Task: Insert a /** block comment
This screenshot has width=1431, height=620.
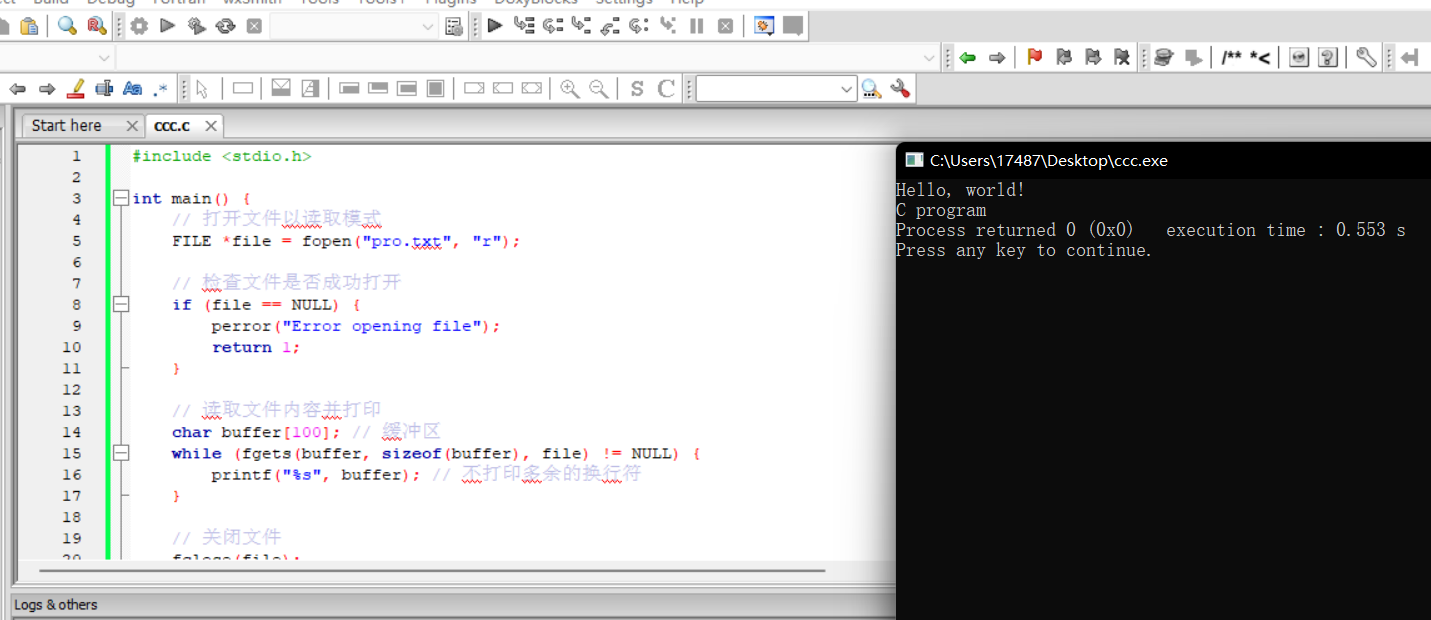Action: click(x=1231, y=58)
